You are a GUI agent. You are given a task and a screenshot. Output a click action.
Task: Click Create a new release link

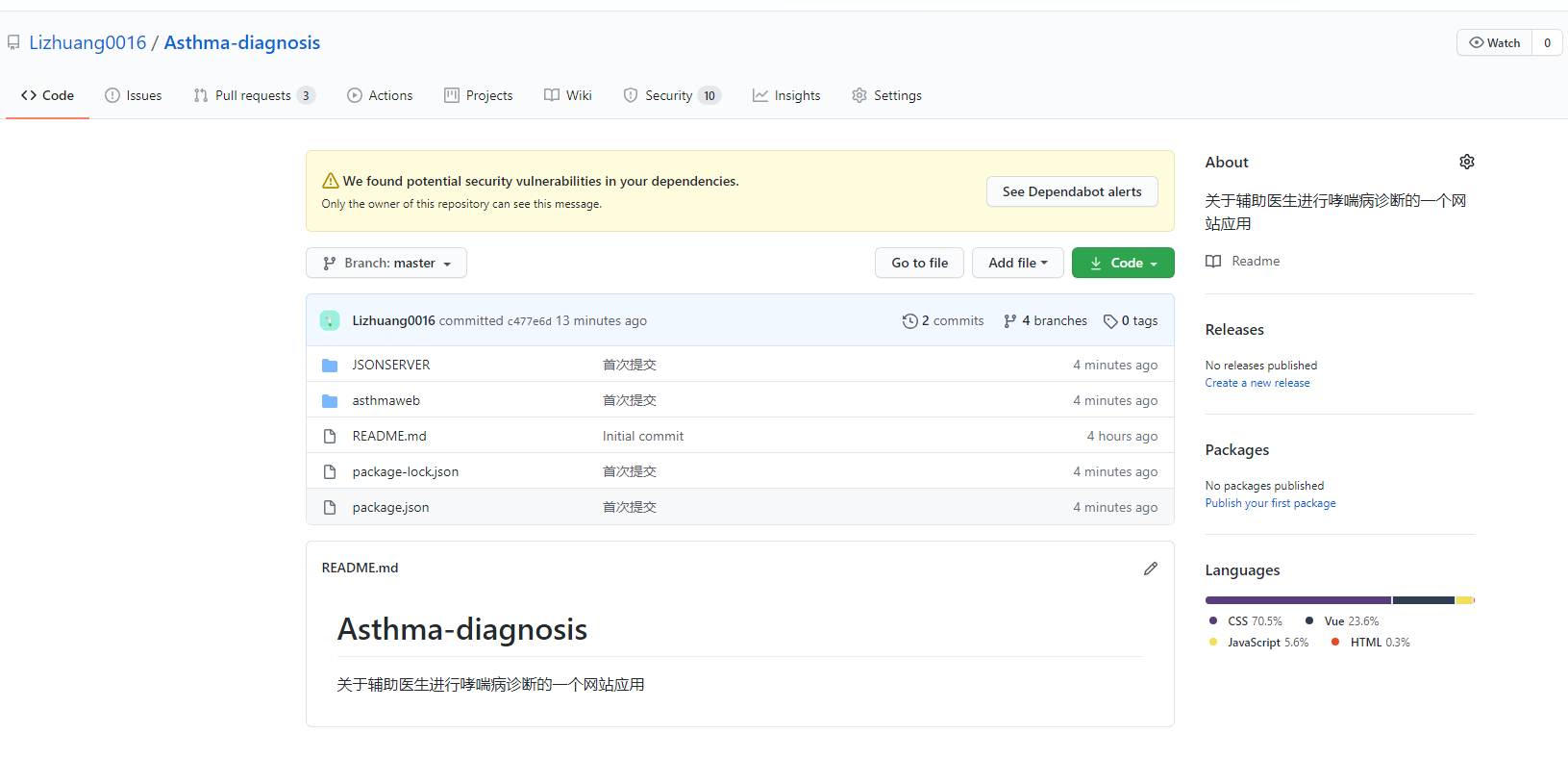coord(1257,383)
